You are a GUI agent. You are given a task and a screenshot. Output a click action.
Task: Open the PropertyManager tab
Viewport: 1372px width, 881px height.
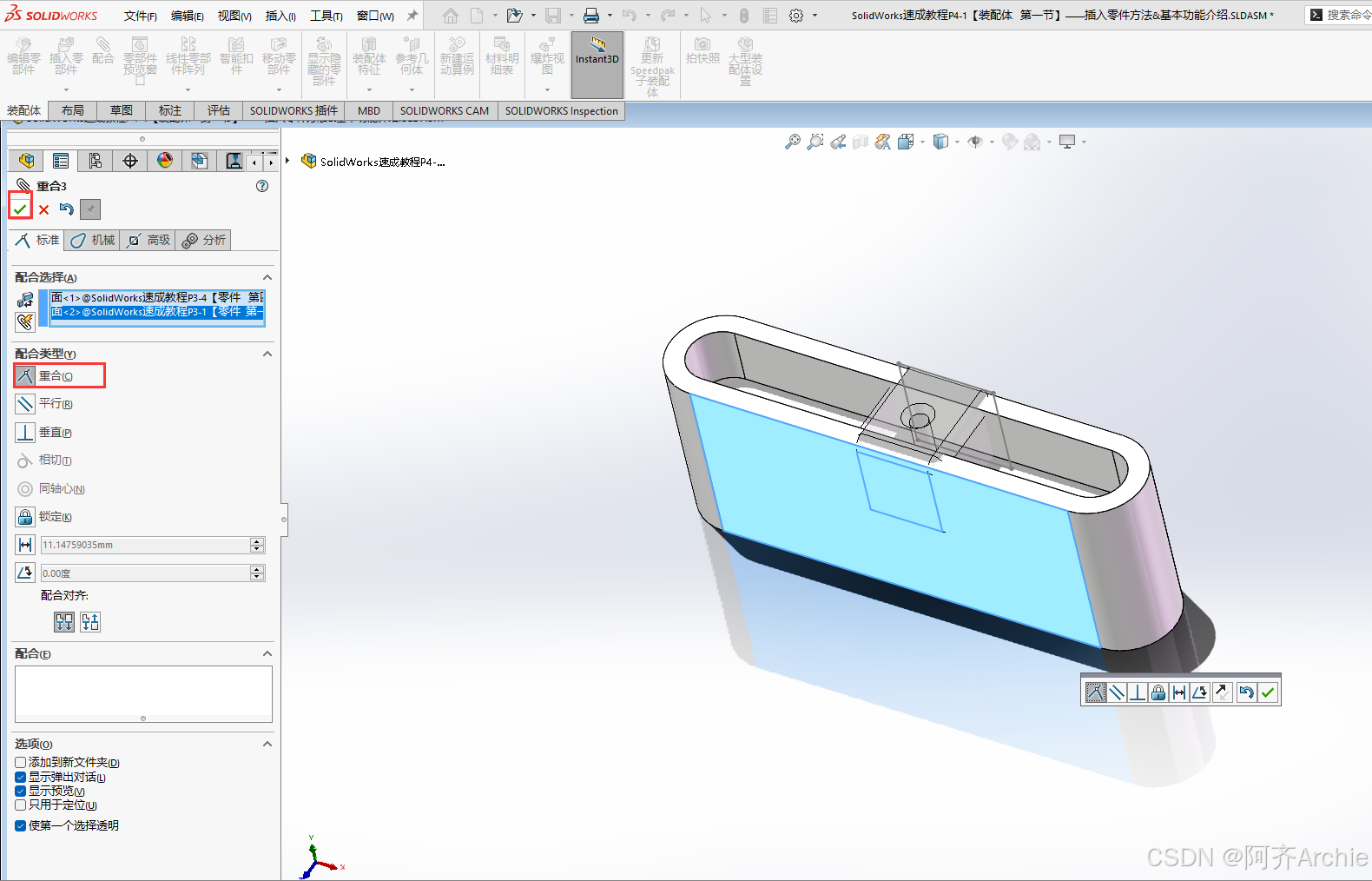(x=61, y=161)
